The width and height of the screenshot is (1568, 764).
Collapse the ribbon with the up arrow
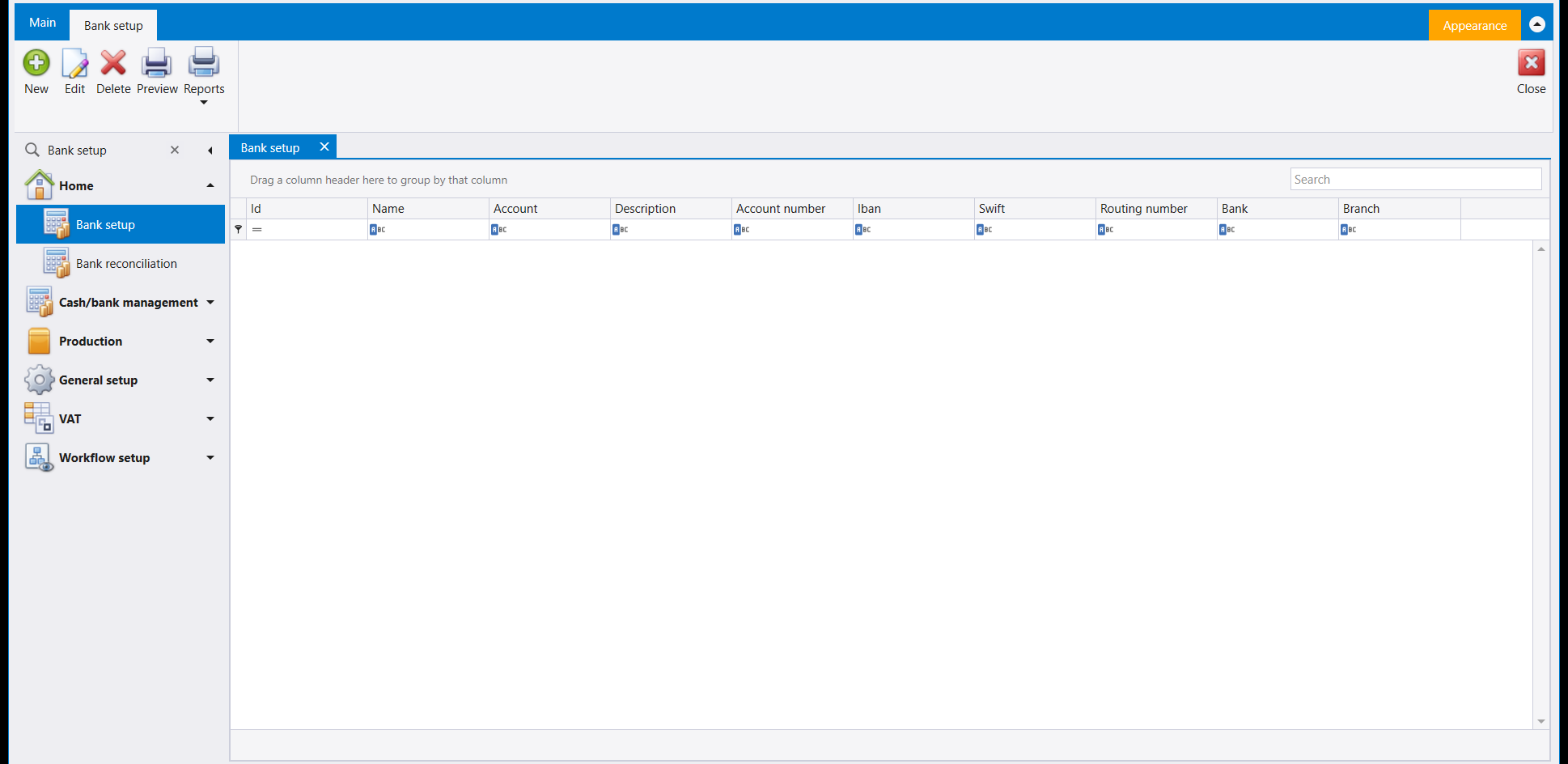point(1537,24)
